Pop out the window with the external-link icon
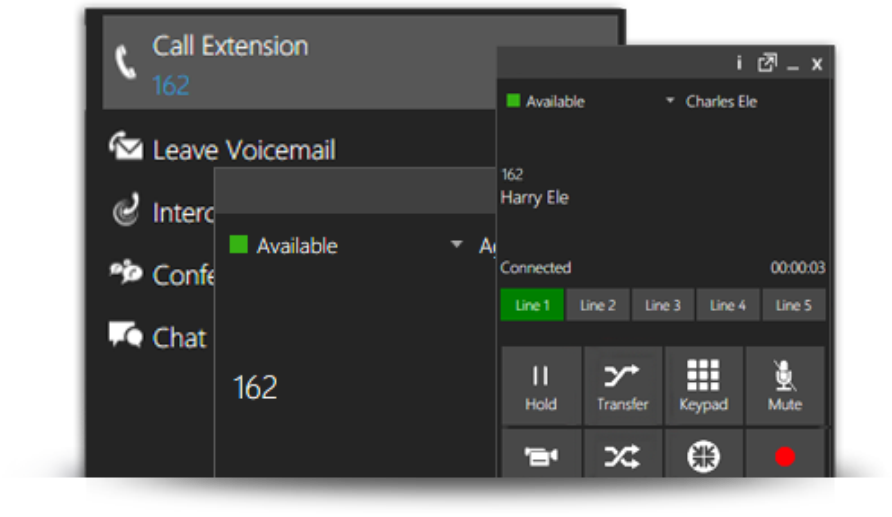Viewport: 892px width, 517px height. point(767,63)
